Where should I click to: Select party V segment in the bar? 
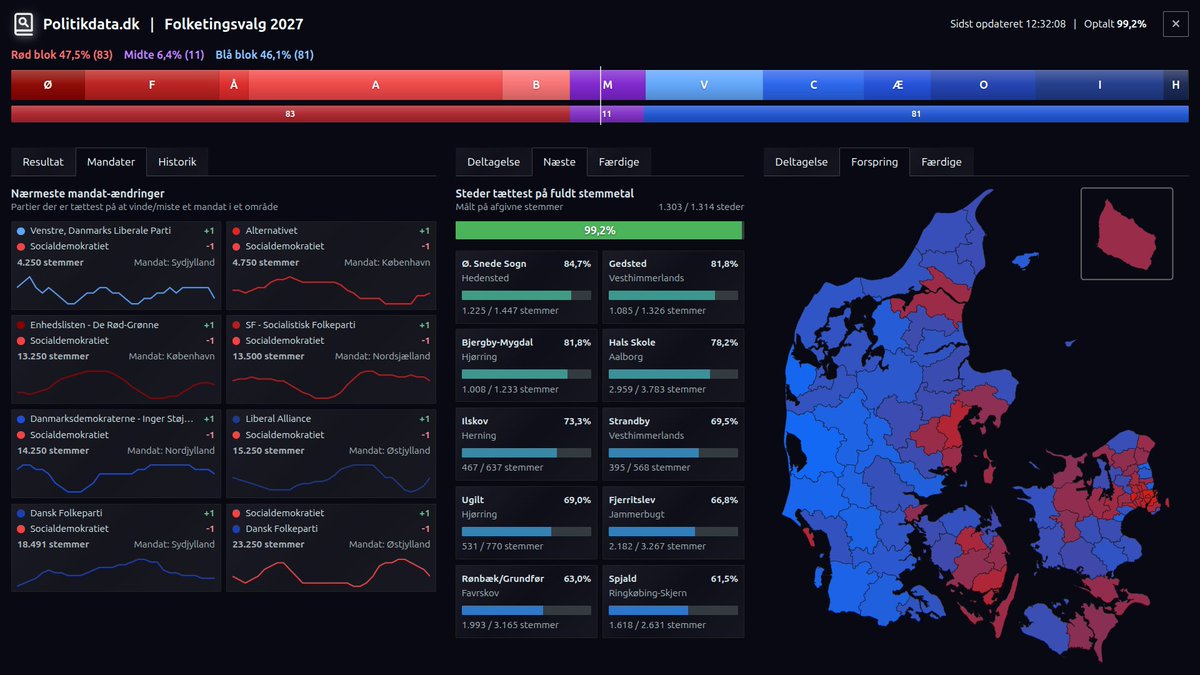click(x=704, y=85)
